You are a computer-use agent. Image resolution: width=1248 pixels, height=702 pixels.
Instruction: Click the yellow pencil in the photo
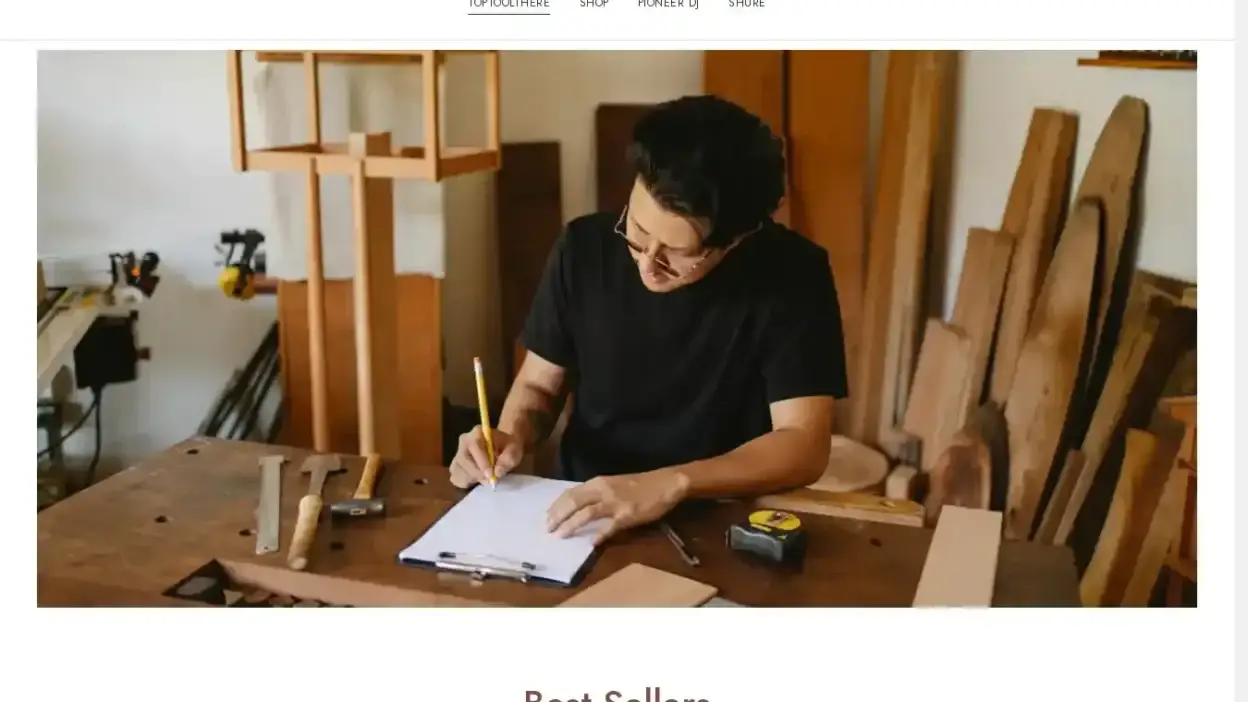tap(484, 422)
